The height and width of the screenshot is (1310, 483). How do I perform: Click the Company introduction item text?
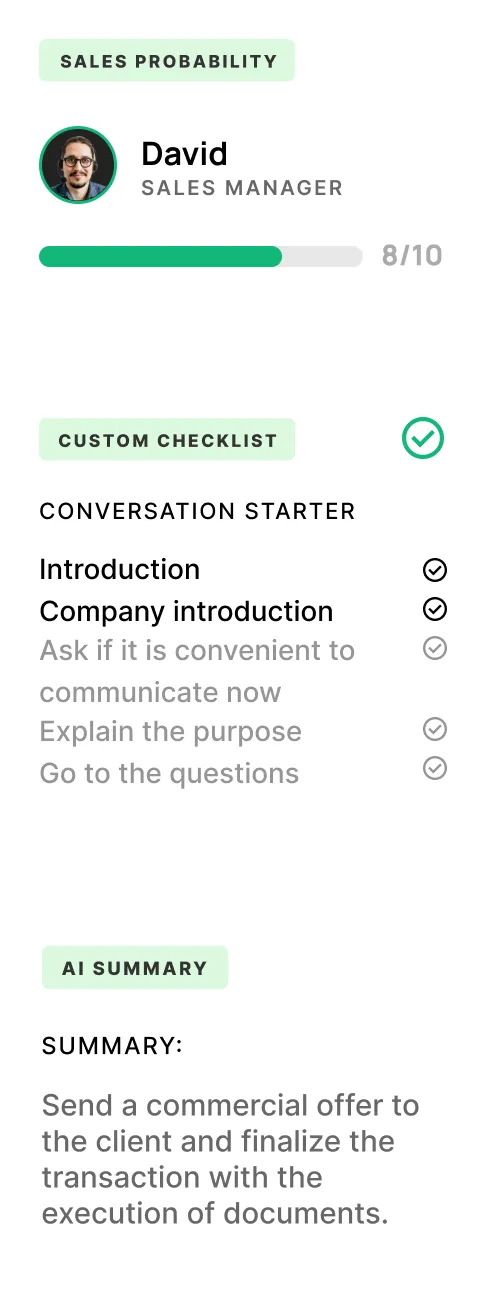coord(186,611)
